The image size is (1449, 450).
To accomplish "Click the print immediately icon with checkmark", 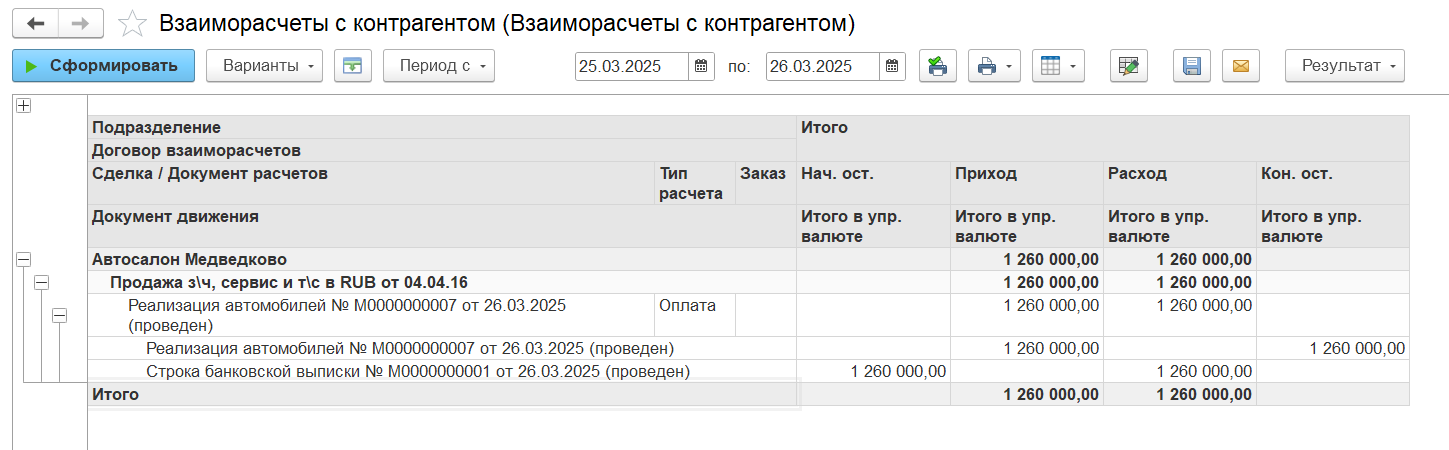I will click(x=937, y=66).
